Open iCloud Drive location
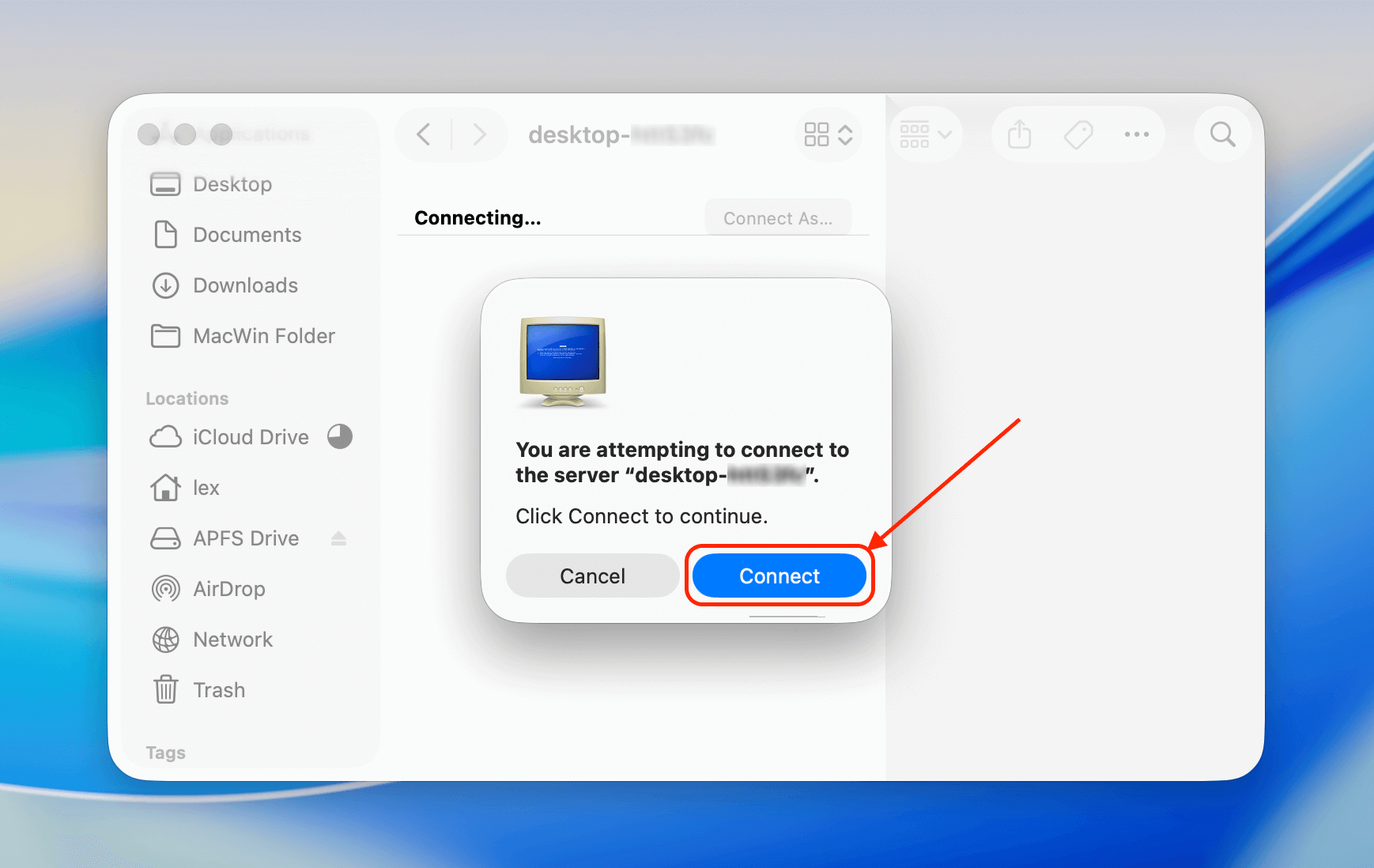This screenshot has height=868, width=1374. (250, 437)
